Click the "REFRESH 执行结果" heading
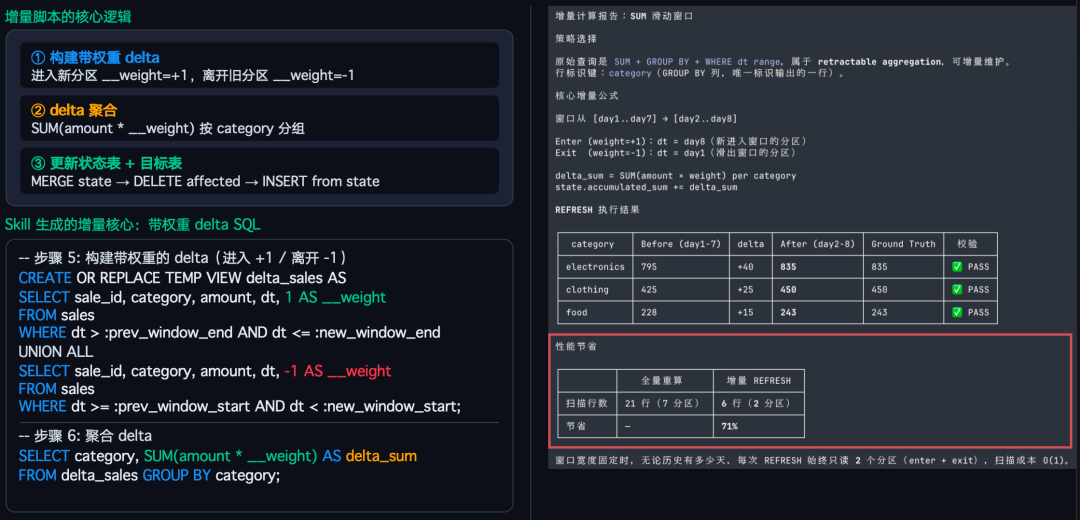The width and height of the screenshot is (1080, 520). (597, 209)
